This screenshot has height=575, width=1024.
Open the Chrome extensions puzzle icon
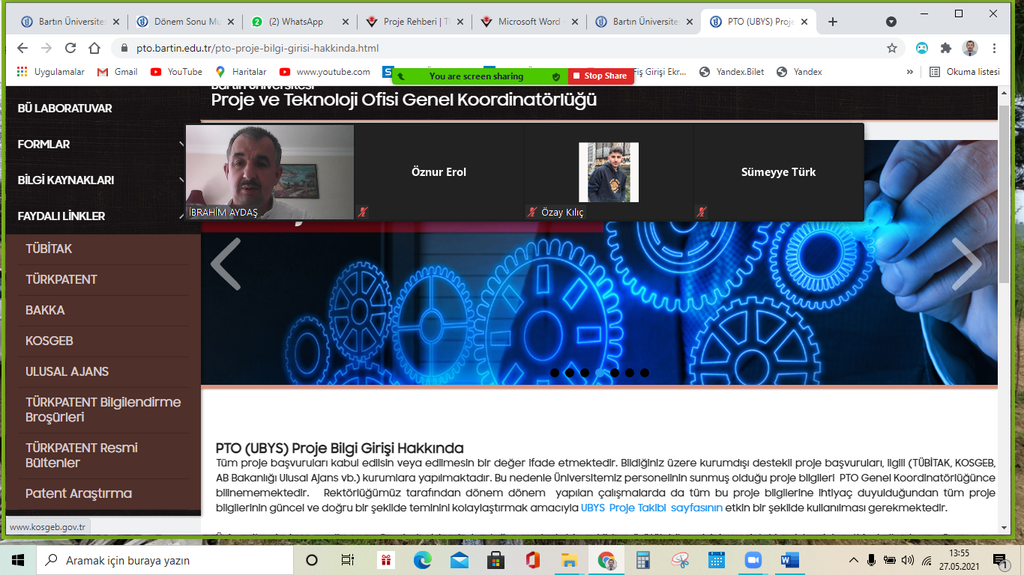click(x=945, y=48)
